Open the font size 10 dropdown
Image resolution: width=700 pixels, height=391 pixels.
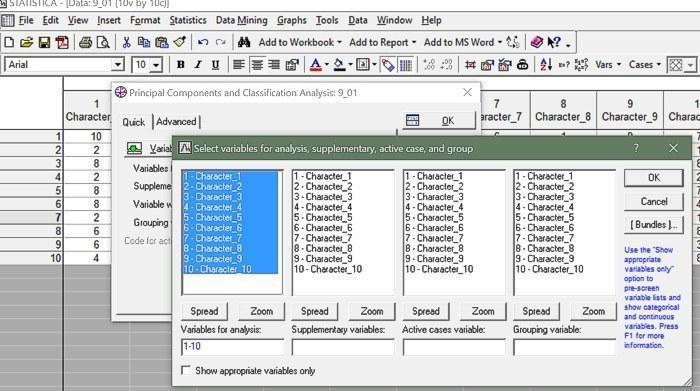(x=156, y=65)
